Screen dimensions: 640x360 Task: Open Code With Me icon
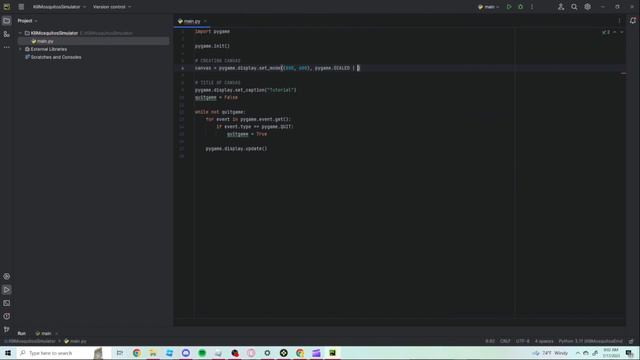click(561, 7)
